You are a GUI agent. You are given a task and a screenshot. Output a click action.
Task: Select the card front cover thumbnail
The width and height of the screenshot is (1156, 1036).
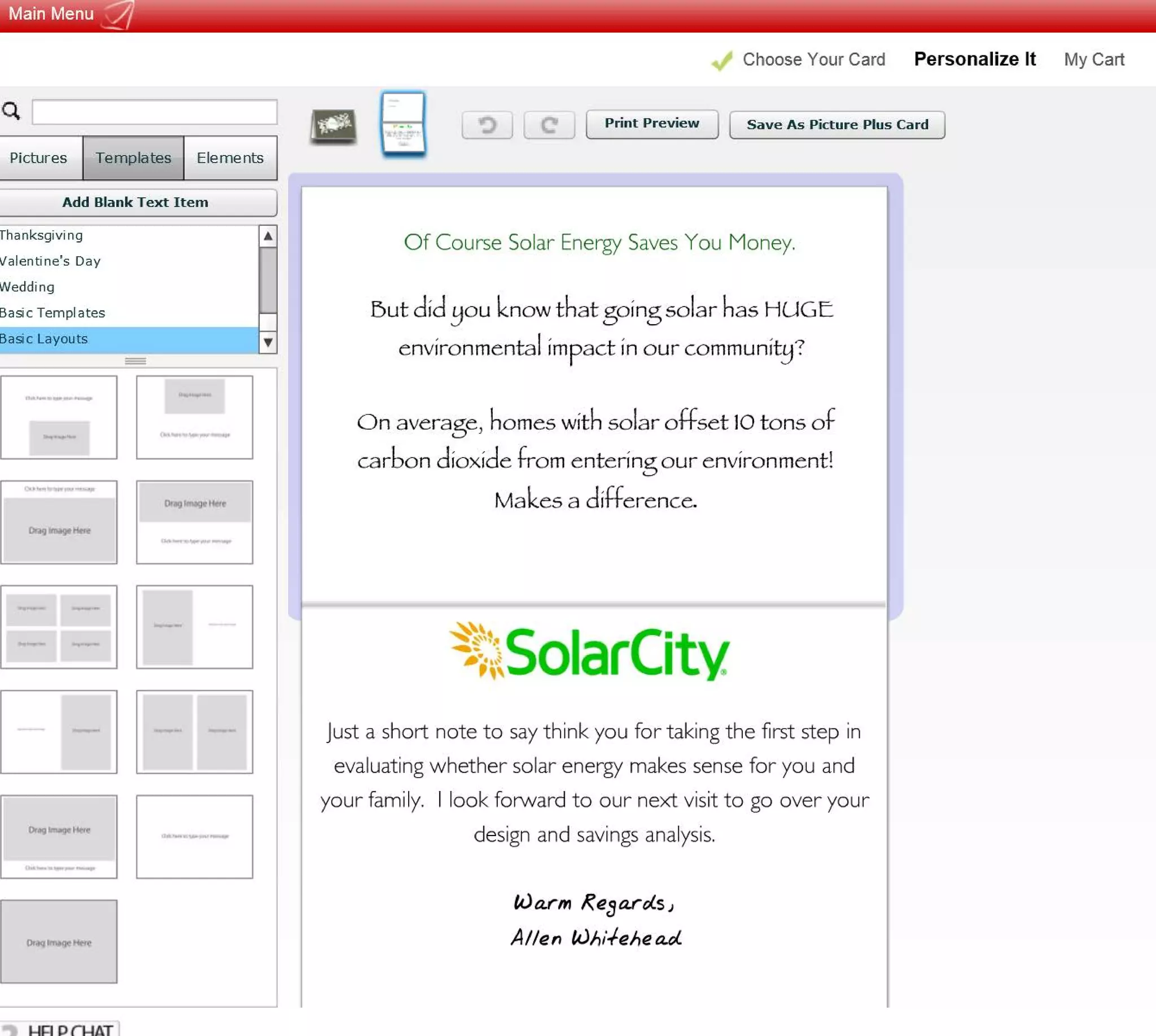pos(334,125)
